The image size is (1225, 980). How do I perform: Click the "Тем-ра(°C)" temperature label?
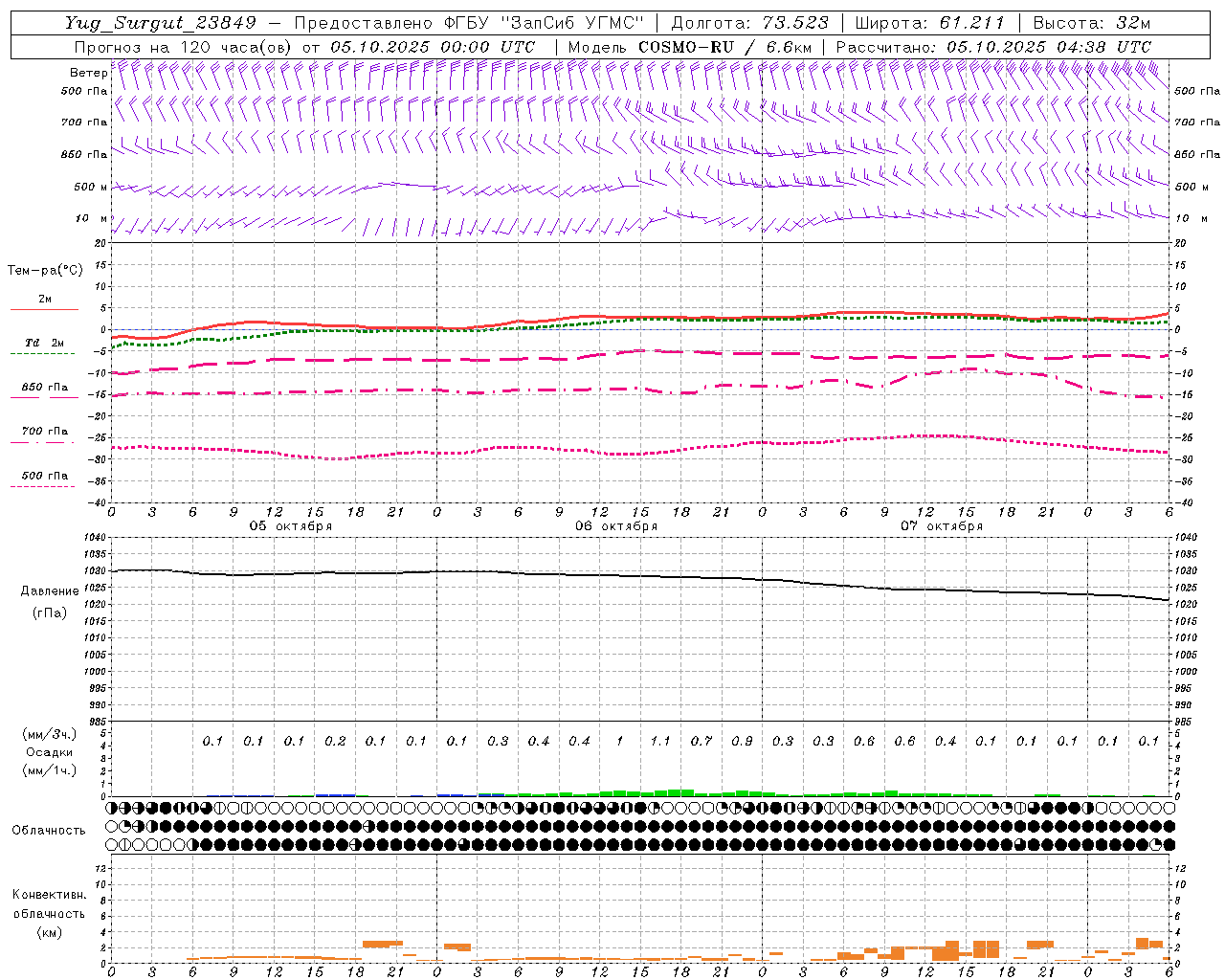pos(45,271)
